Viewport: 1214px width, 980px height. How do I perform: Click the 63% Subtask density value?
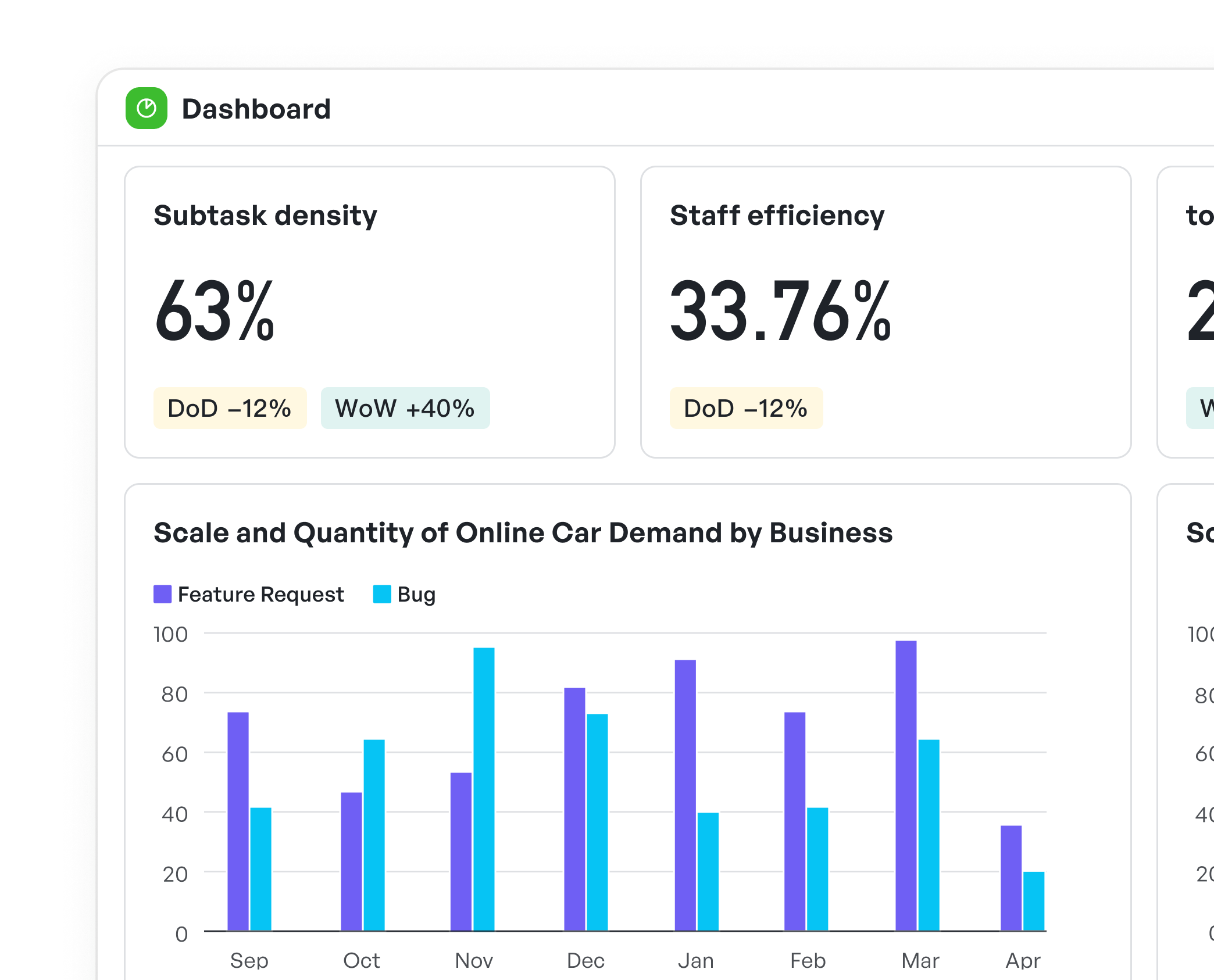click(214, 312)
